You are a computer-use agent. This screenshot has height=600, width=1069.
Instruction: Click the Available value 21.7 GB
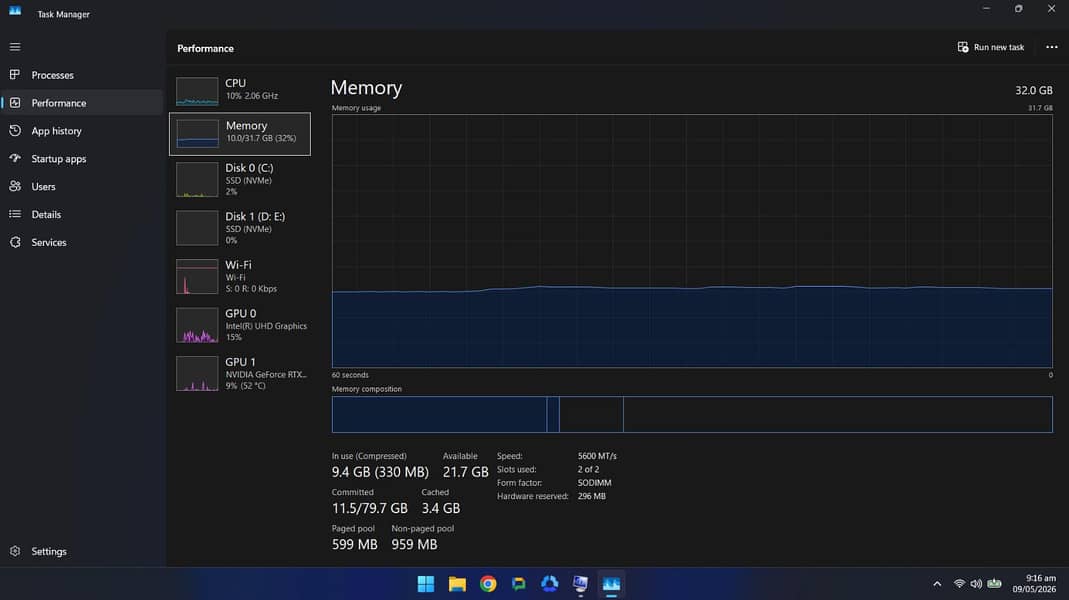(x=466, y=472)
